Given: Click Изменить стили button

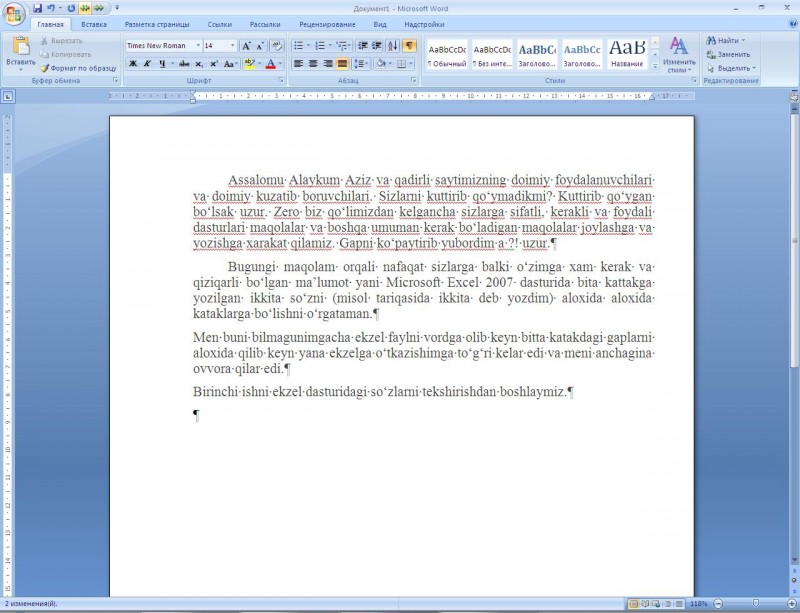Looking at the screenshot, I should 679,54.
